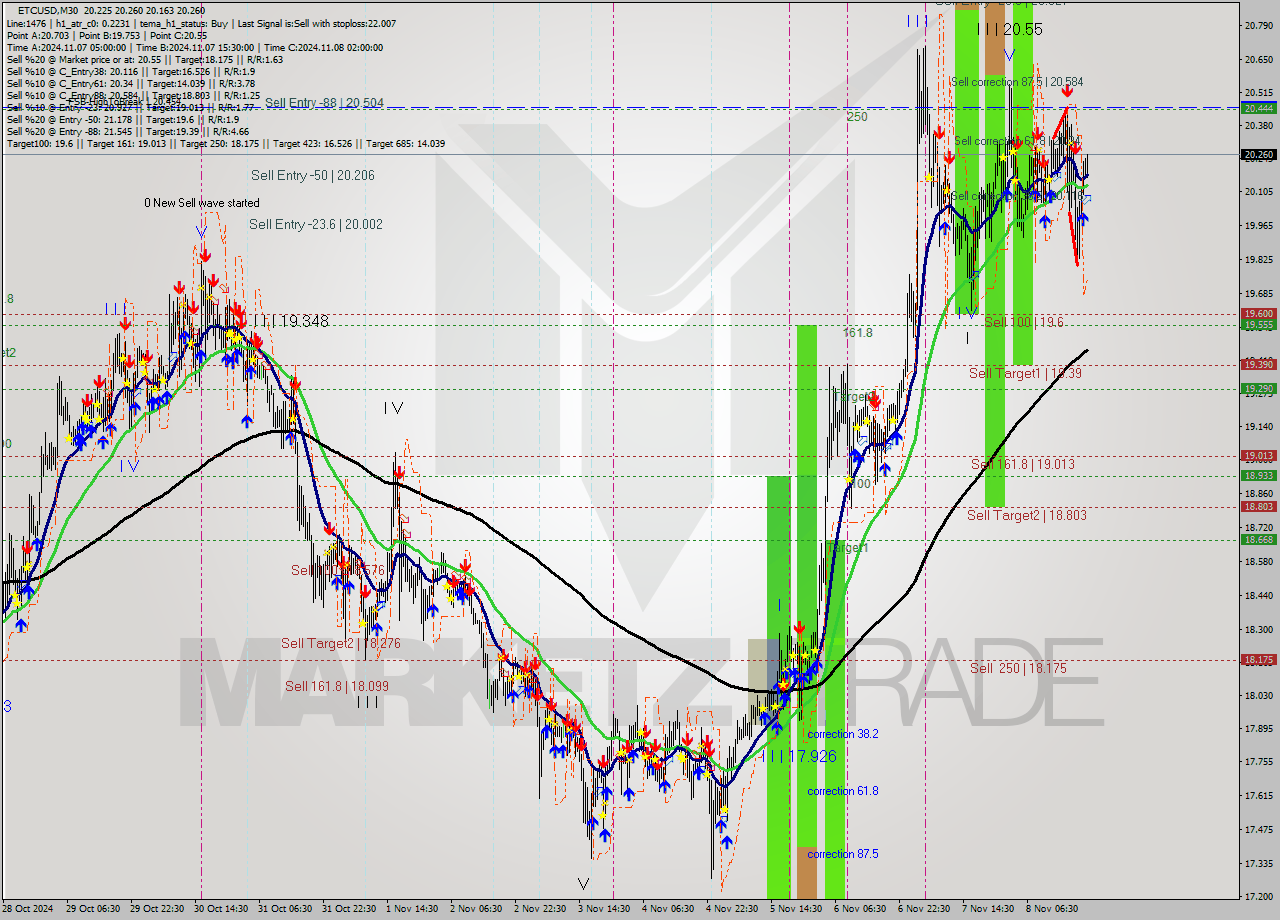Click the current price tag 20.260

[x=1258, y=155]
